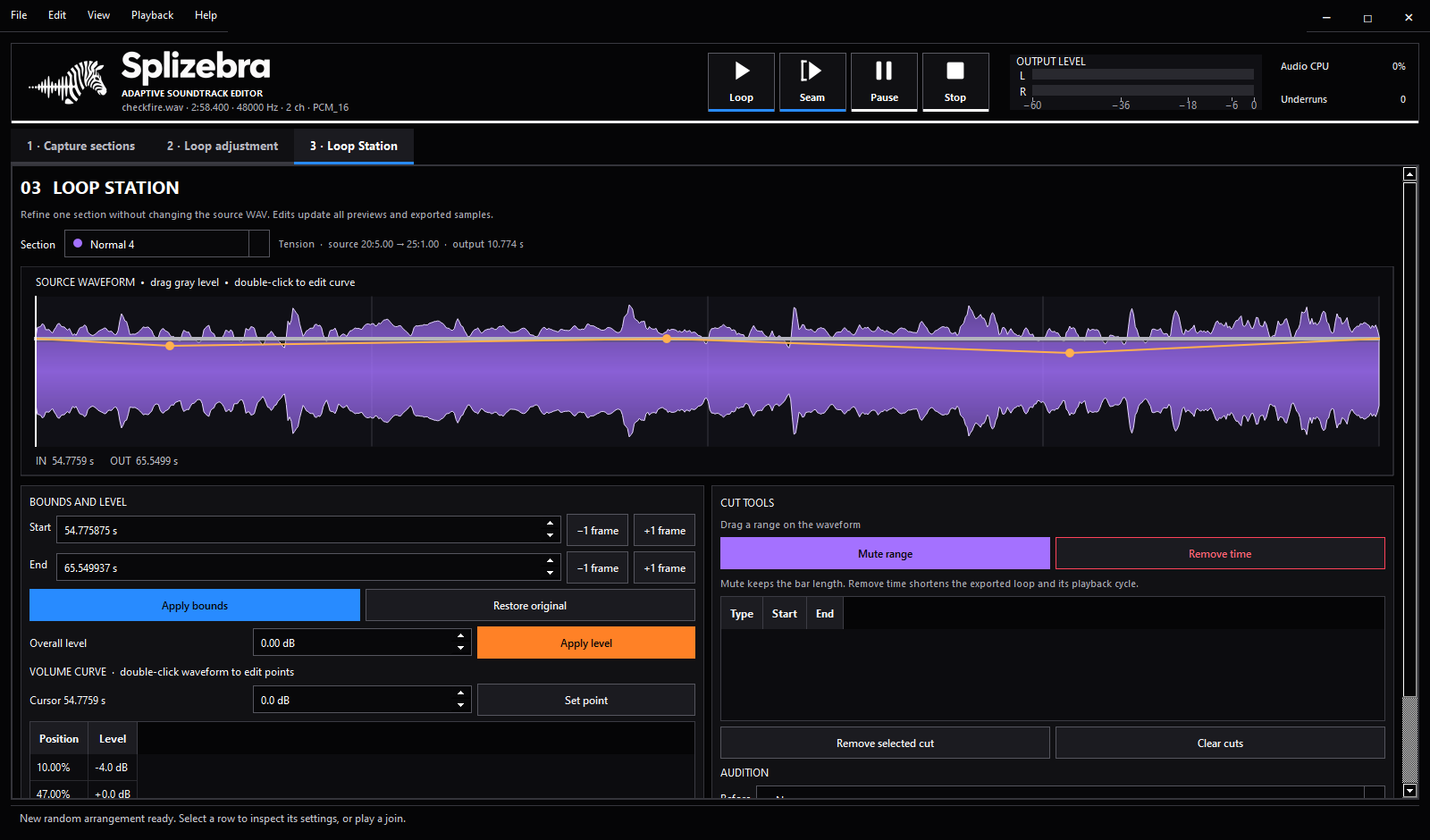Open the Help menu
1430x840 pixels.
point(206,15)
